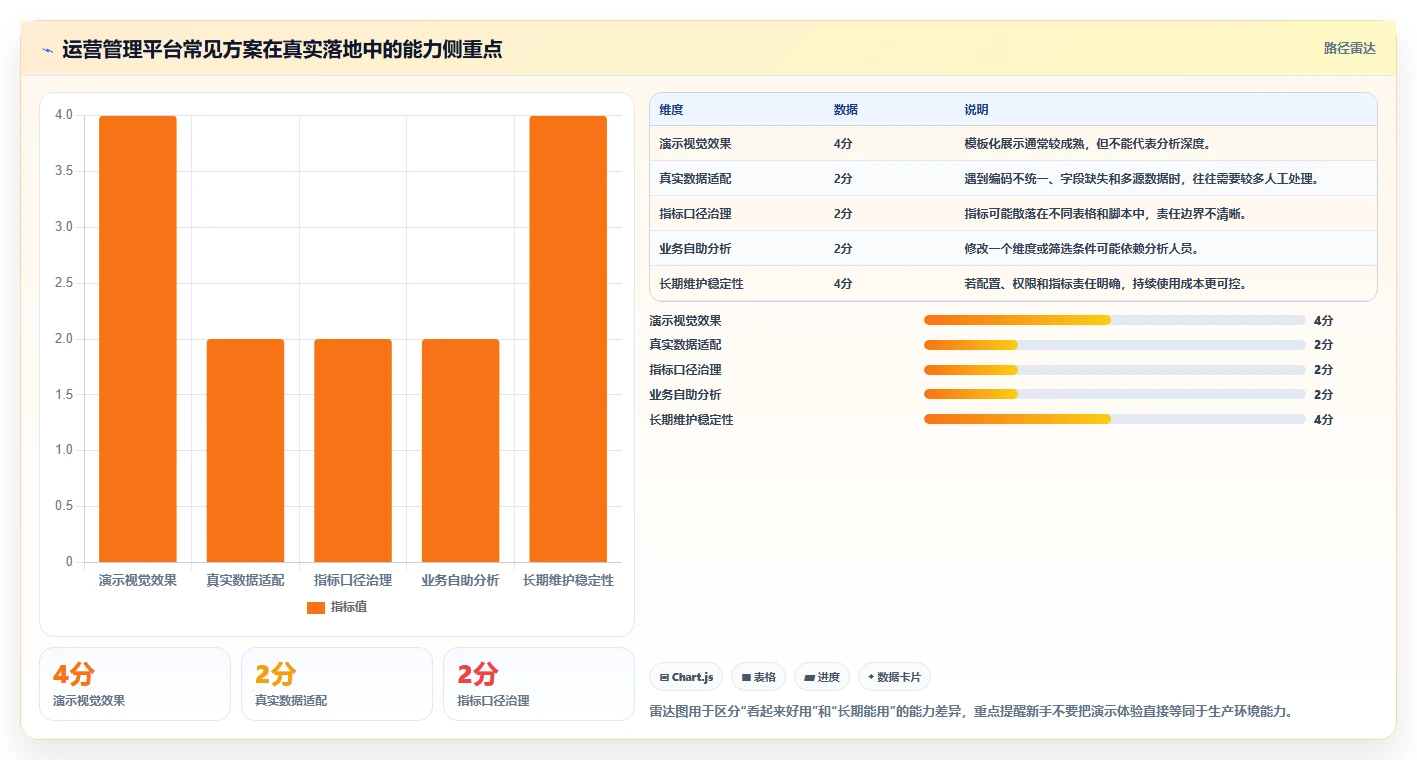Click the description 模板化展示通常较成熟，但不能代表分析深度。
The image size is (1417, 760).
1088,144
